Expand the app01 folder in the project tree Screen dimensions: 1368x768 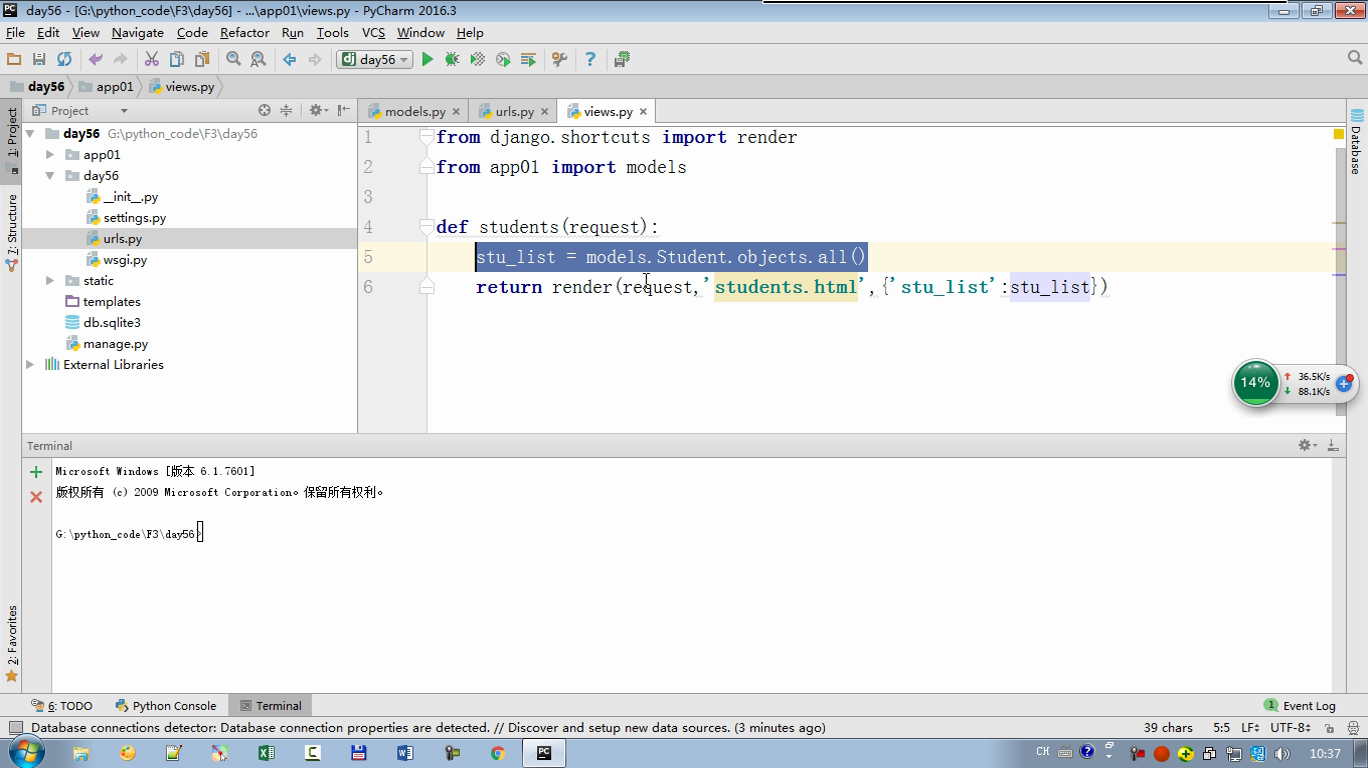50,155
